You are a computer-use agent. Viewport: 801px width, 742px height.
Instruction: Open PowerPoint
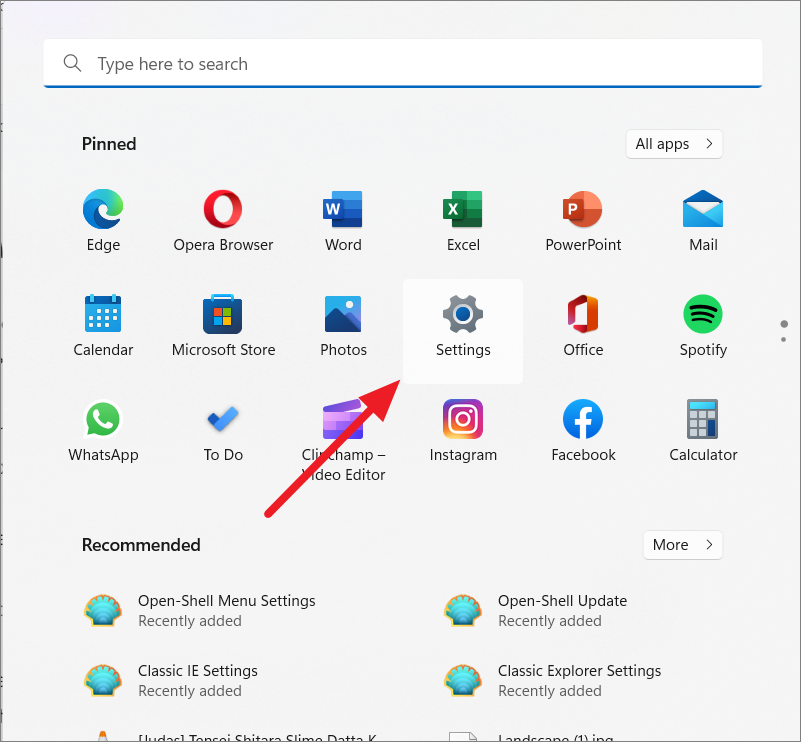[583, 221]
